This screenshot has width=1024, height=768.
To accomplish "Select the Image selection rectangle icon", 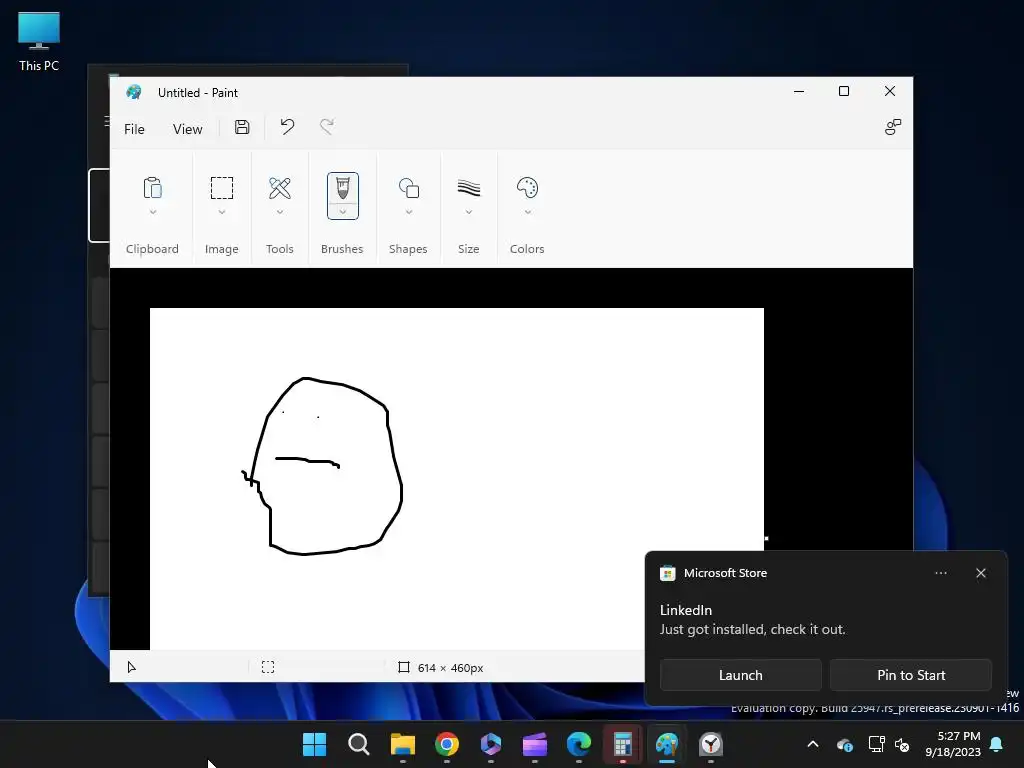I will pos(221,188).
